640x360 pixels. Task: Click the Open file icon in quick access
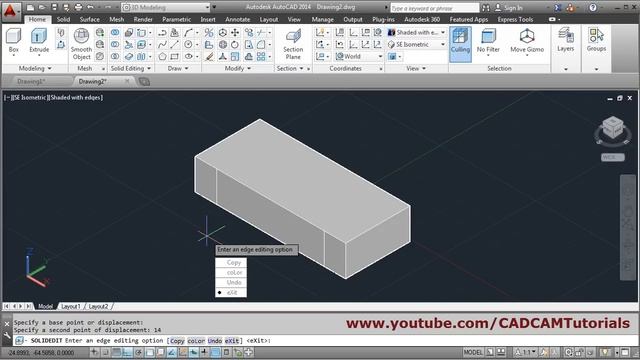42,7
